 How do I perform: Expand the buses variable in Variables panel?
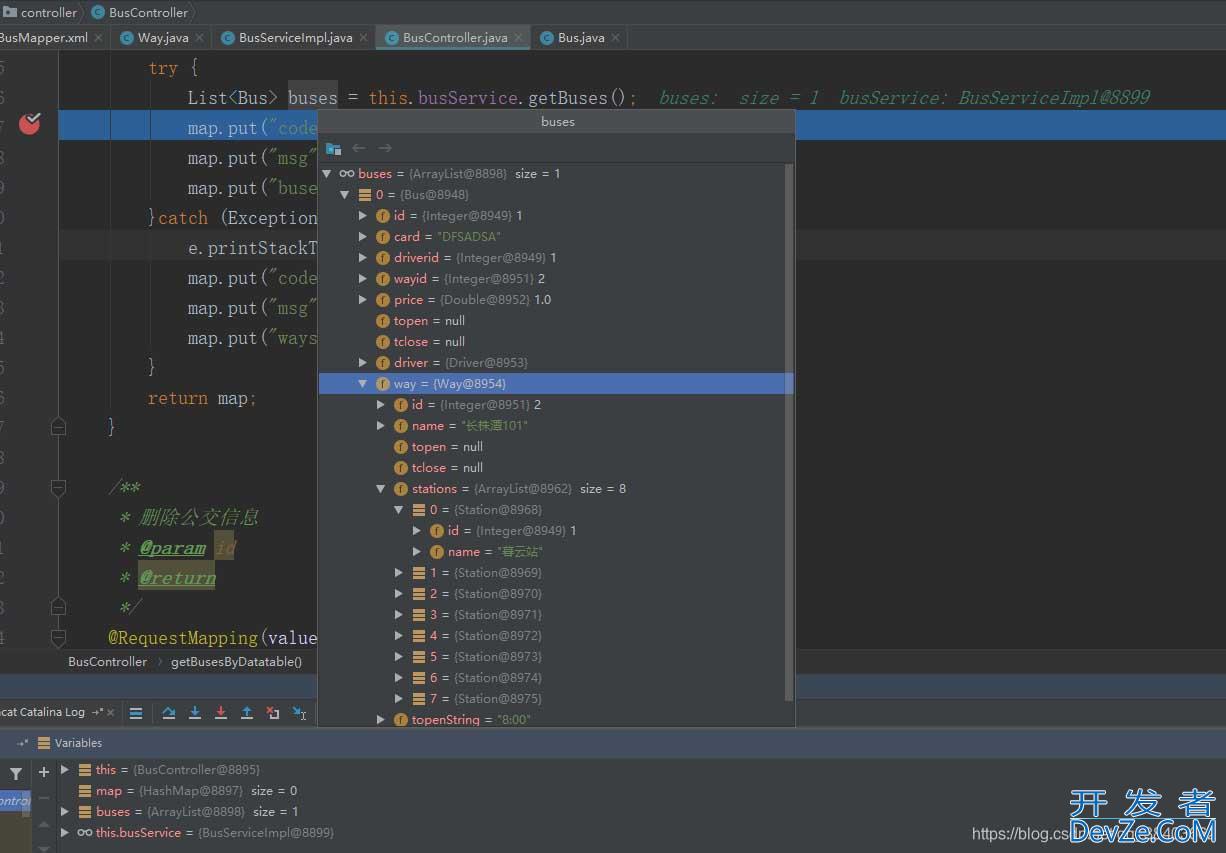point(65,811)
